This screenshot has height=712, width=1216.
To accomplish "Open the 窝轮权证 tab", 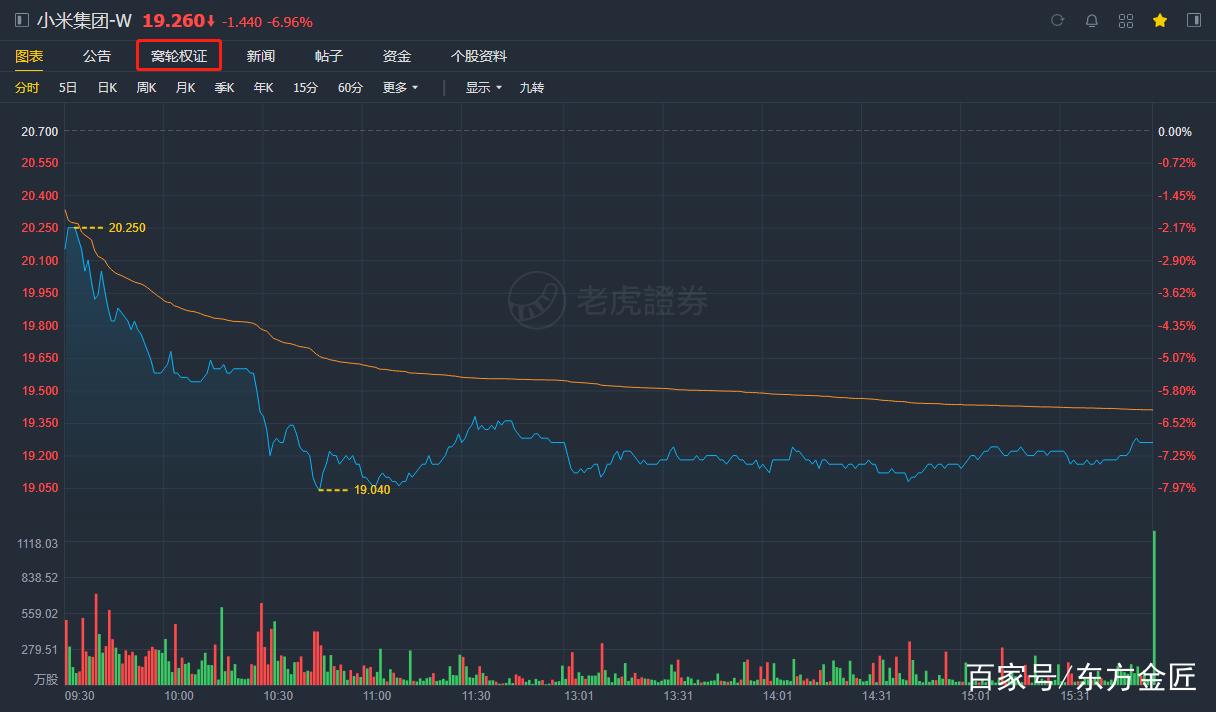I will click(x=179, y=56).
